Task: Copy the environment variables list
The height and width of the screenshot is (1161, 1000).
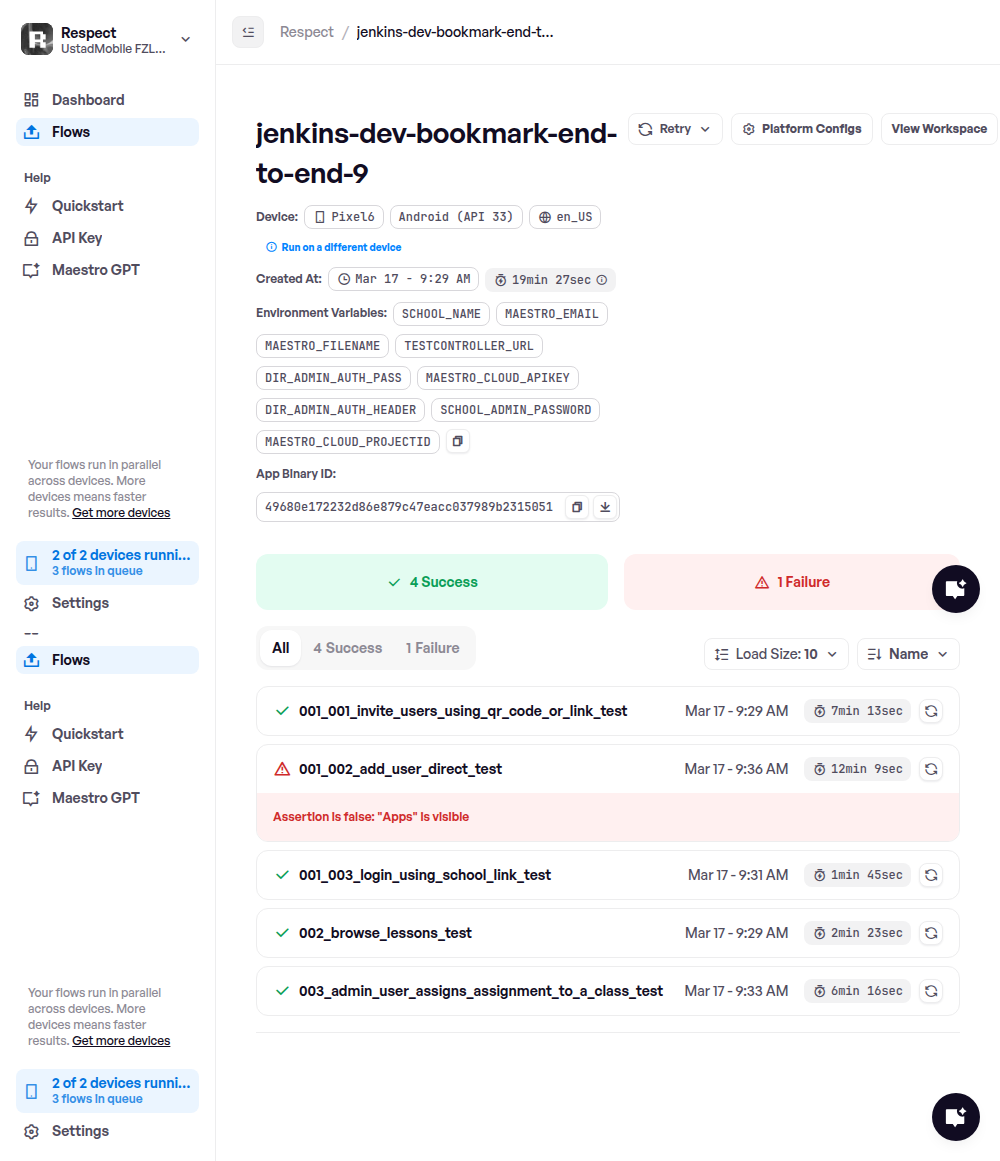Action: (x=457, y=441)
